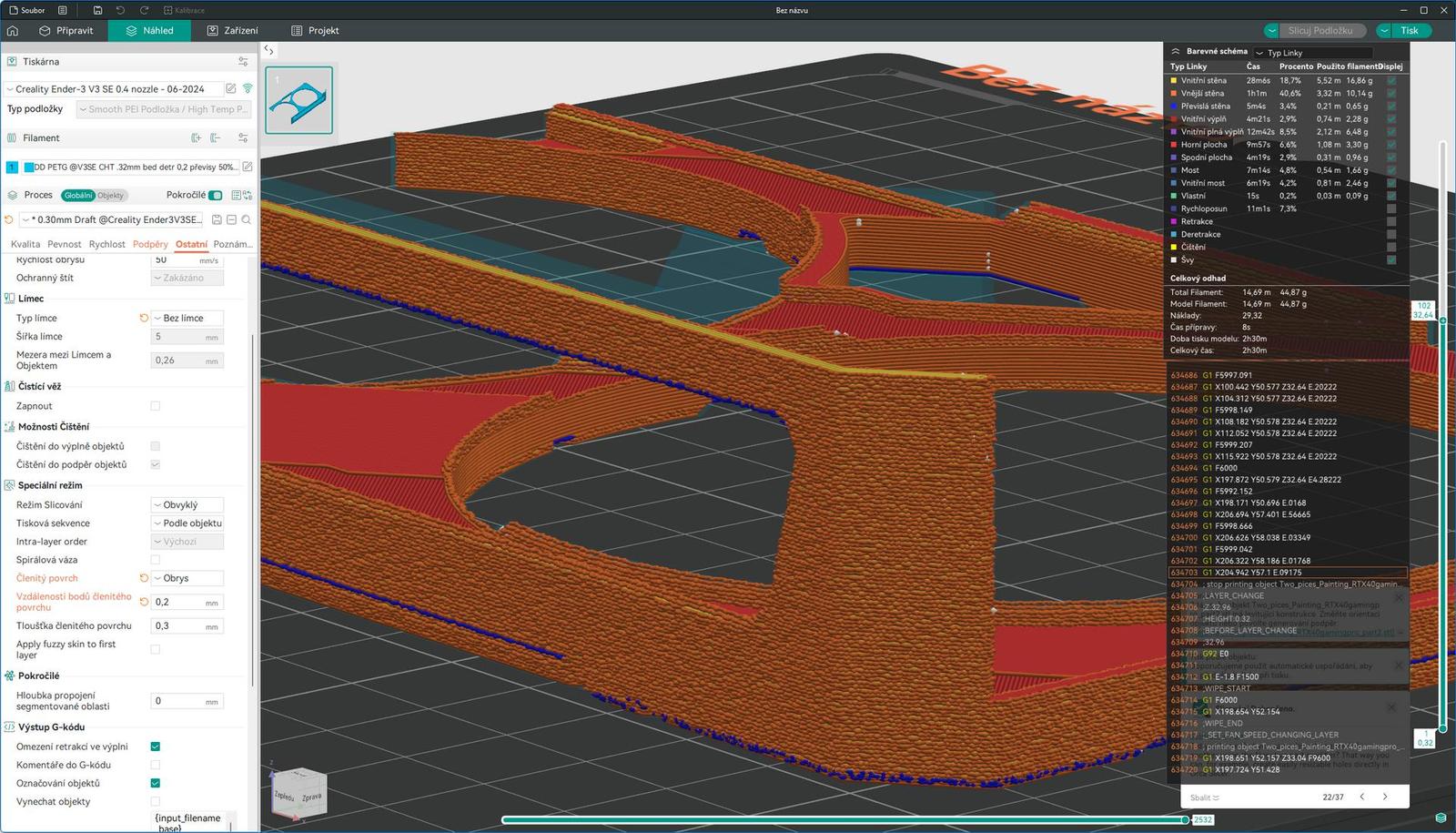This screenshot has width=1456, height=833.
Task: Click the yellow Vnitřní stěna color swatch
Action: [x=1173, y=80]
